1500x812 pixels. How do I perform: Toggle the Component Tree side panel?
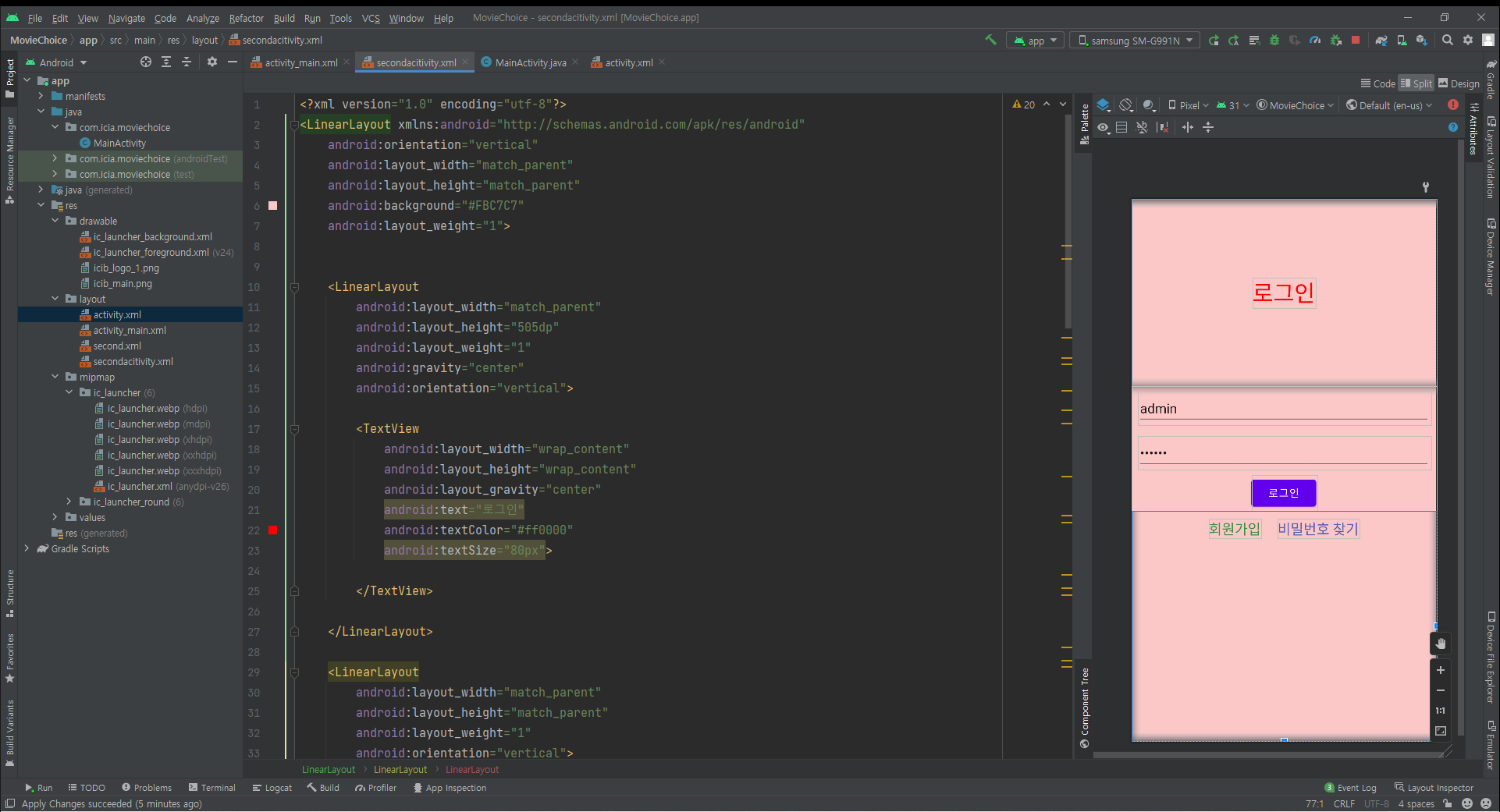1084,708
